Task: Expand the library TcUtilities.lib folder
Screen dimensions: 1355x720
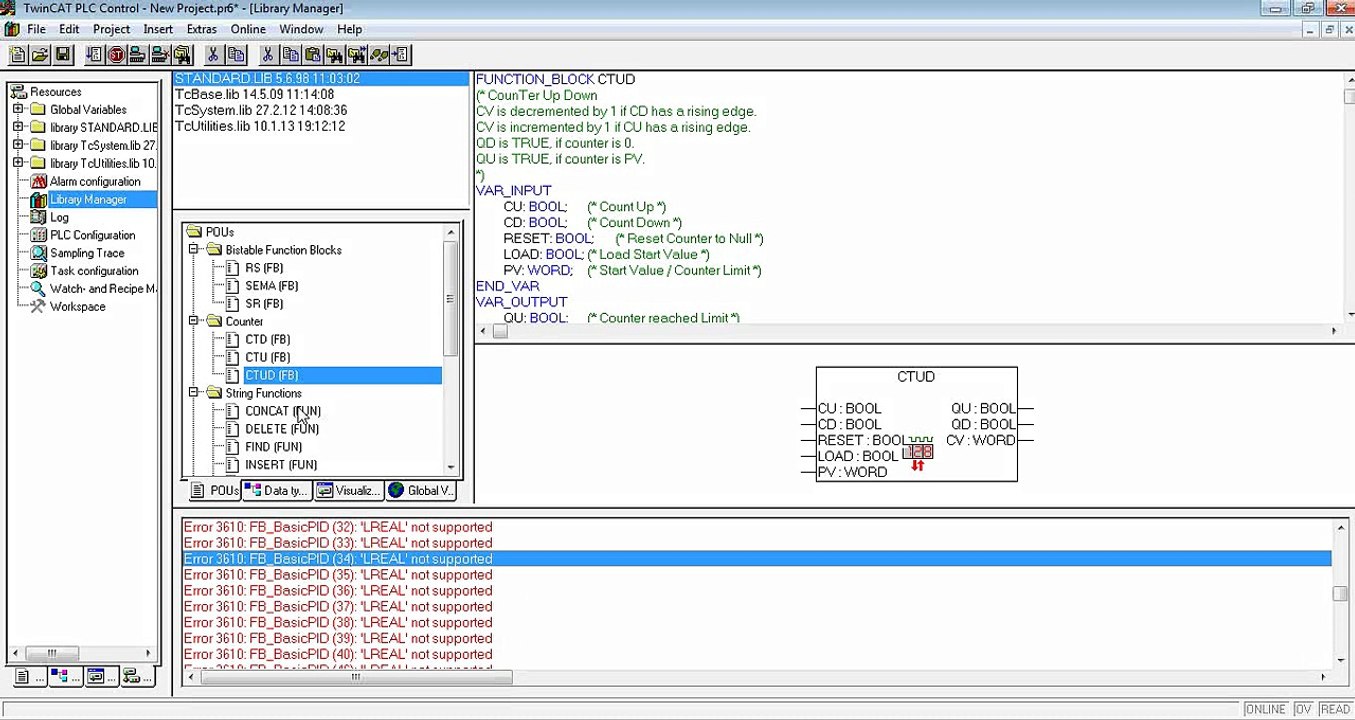Action: (18, 163)
